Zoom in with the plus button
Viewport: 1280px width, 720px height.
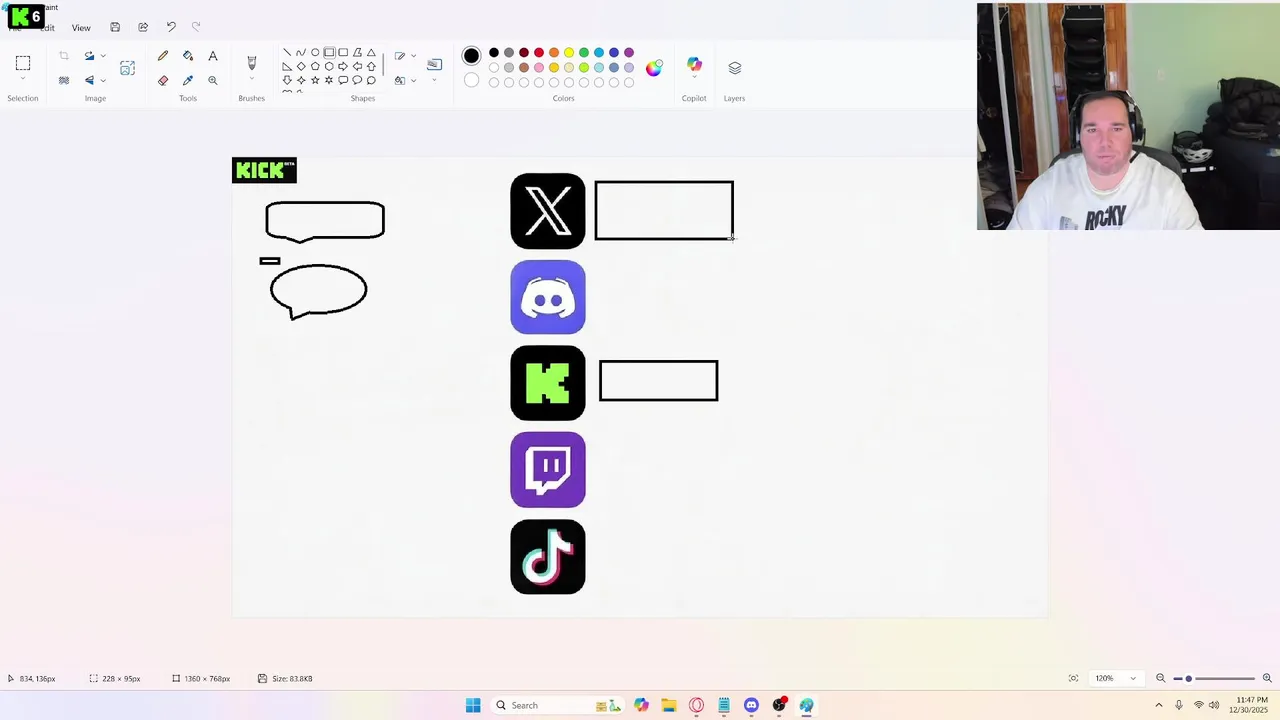(x=1267, y=678)
